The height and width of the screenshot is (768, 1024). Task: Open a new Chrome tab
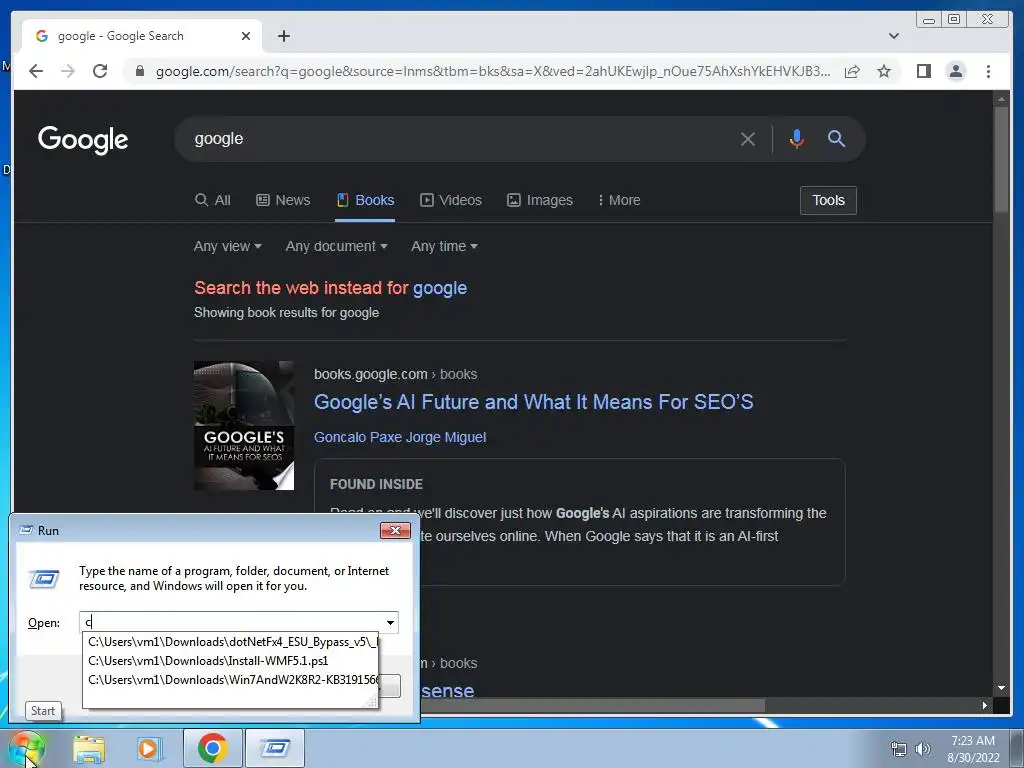click(283, 36)
